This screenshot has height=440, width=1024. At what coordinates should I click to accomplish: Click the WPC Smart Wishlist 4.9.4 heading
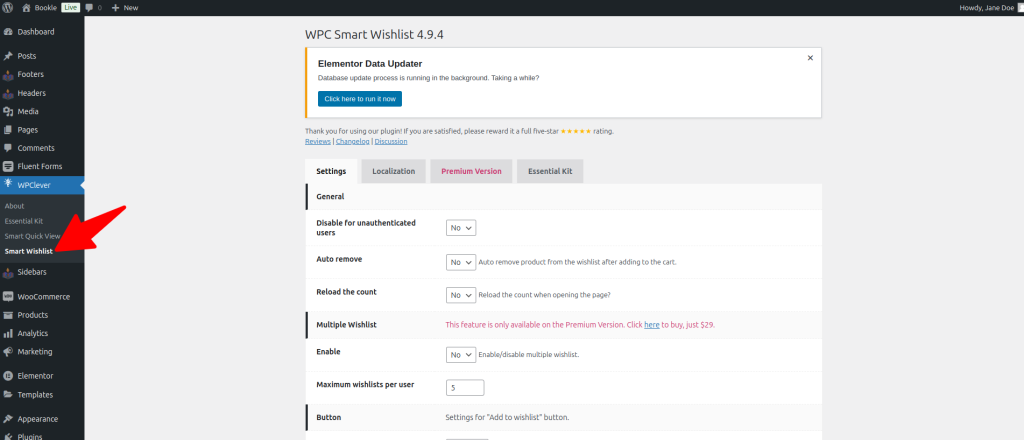pos(374,35)
